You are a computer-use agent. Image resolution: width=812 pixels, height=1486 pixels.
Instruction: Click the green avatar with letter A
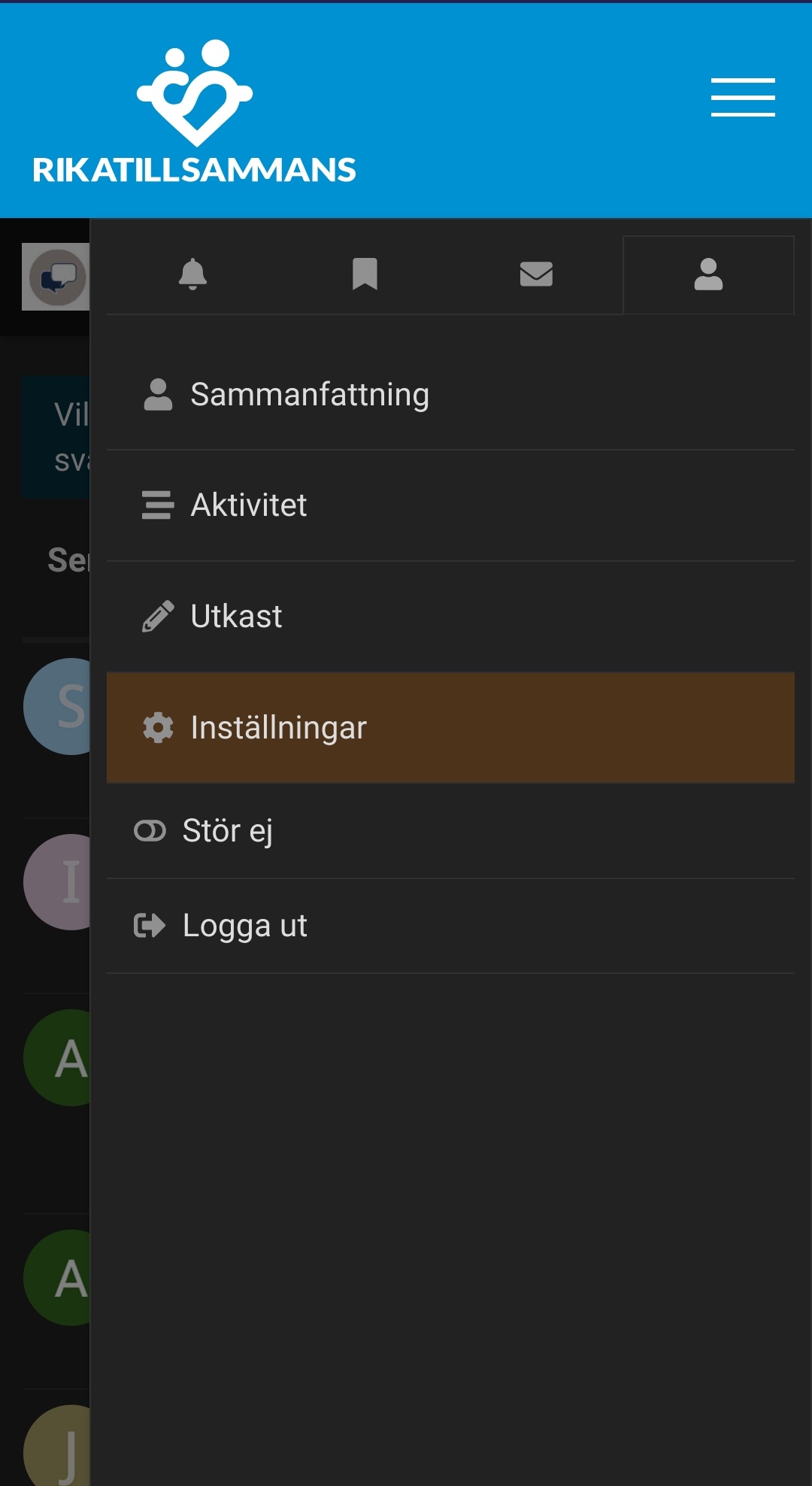(x=66, y=1057)
